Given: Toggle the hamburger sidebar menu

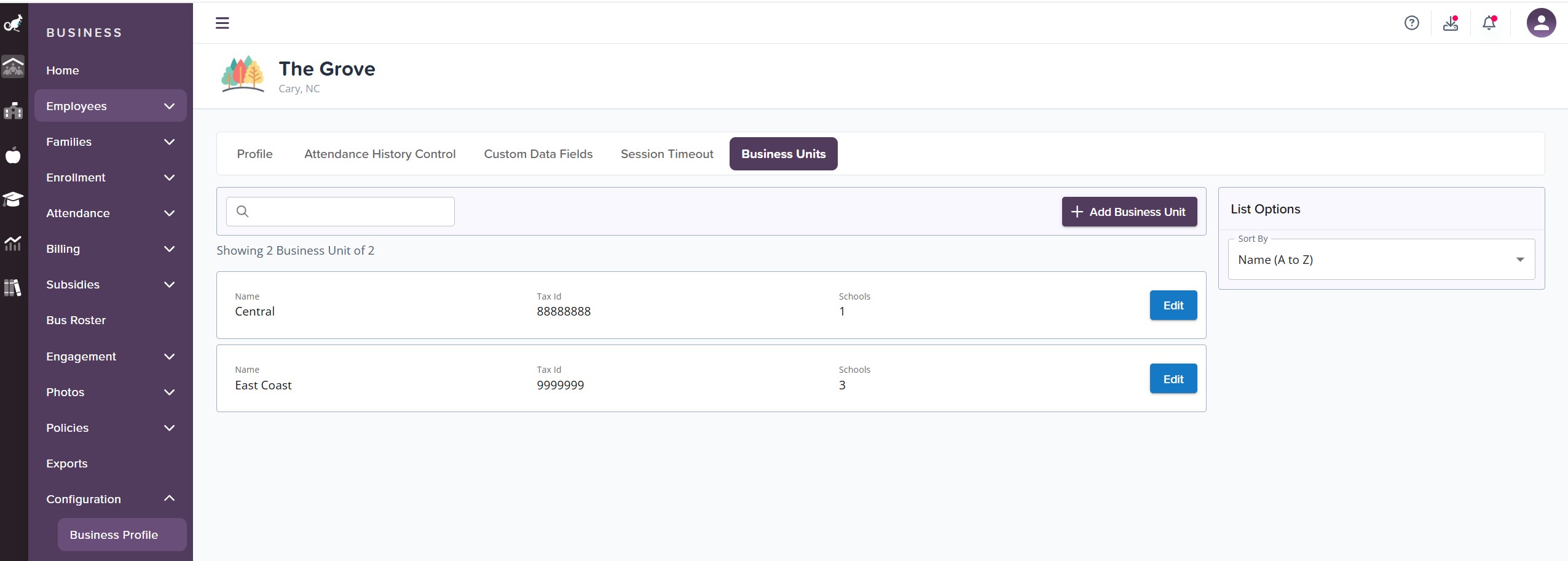Looking at the screenshot, I should tap(223, 23).
